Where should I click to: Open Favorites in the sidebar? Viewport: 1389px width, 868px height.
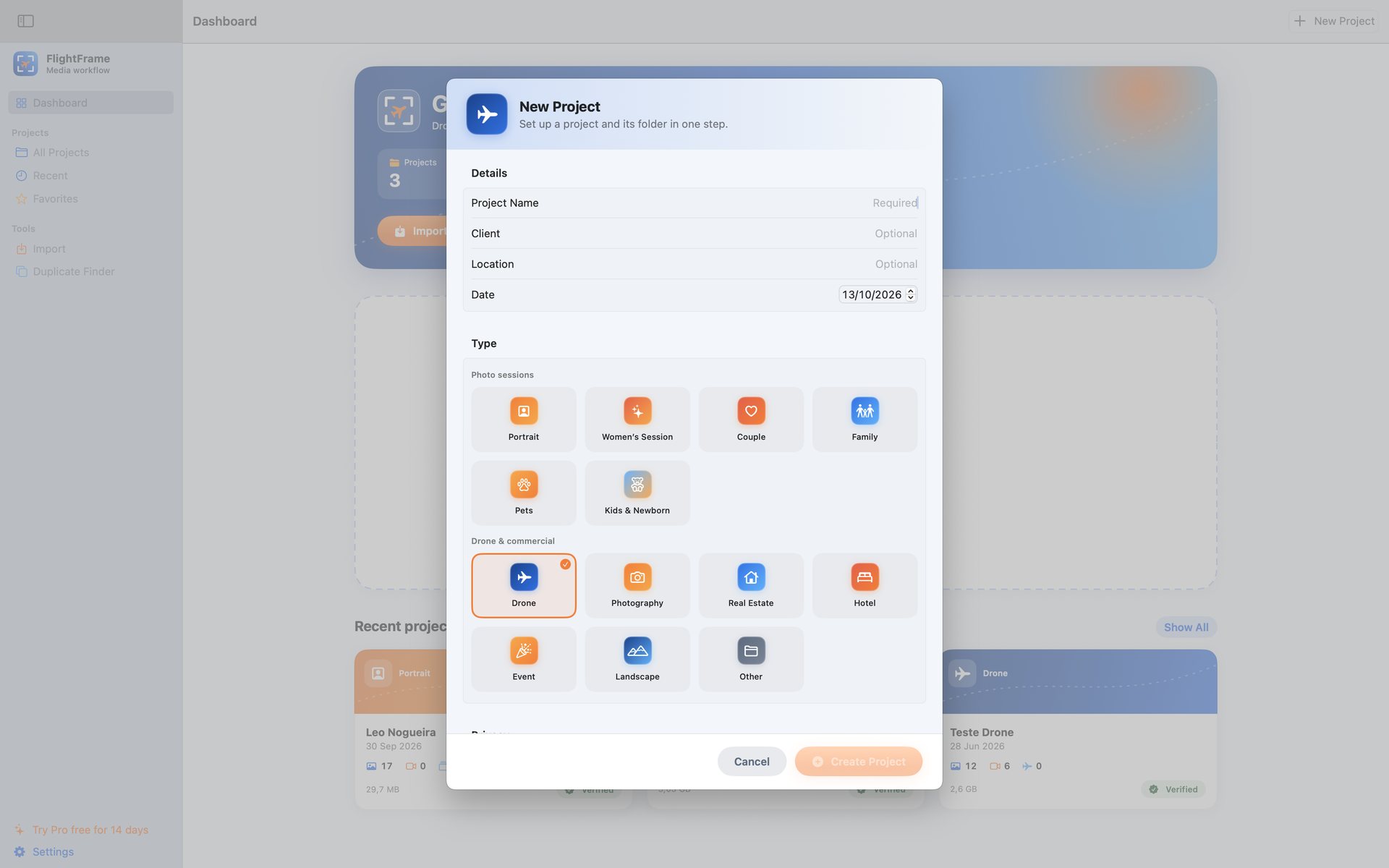(90, 199)
